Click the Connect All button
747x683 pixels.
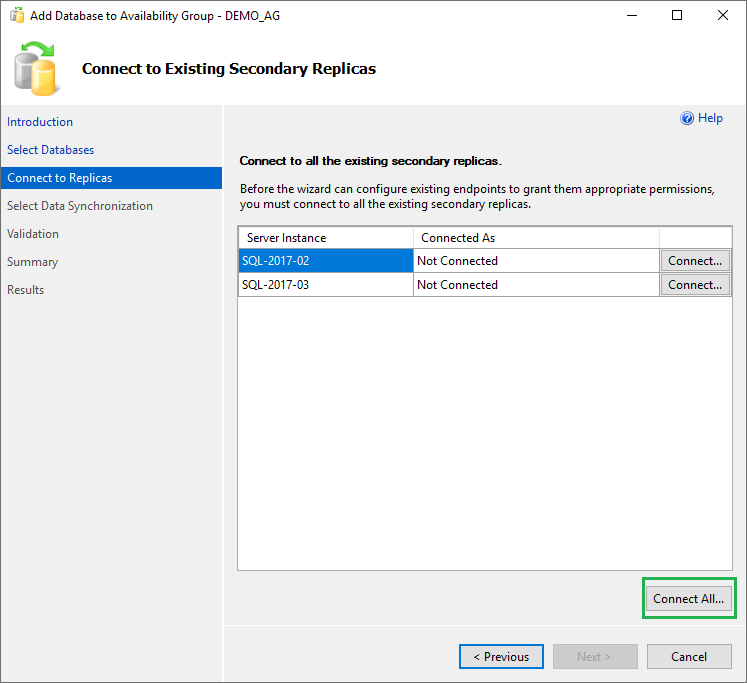click(x=688, y=599)
